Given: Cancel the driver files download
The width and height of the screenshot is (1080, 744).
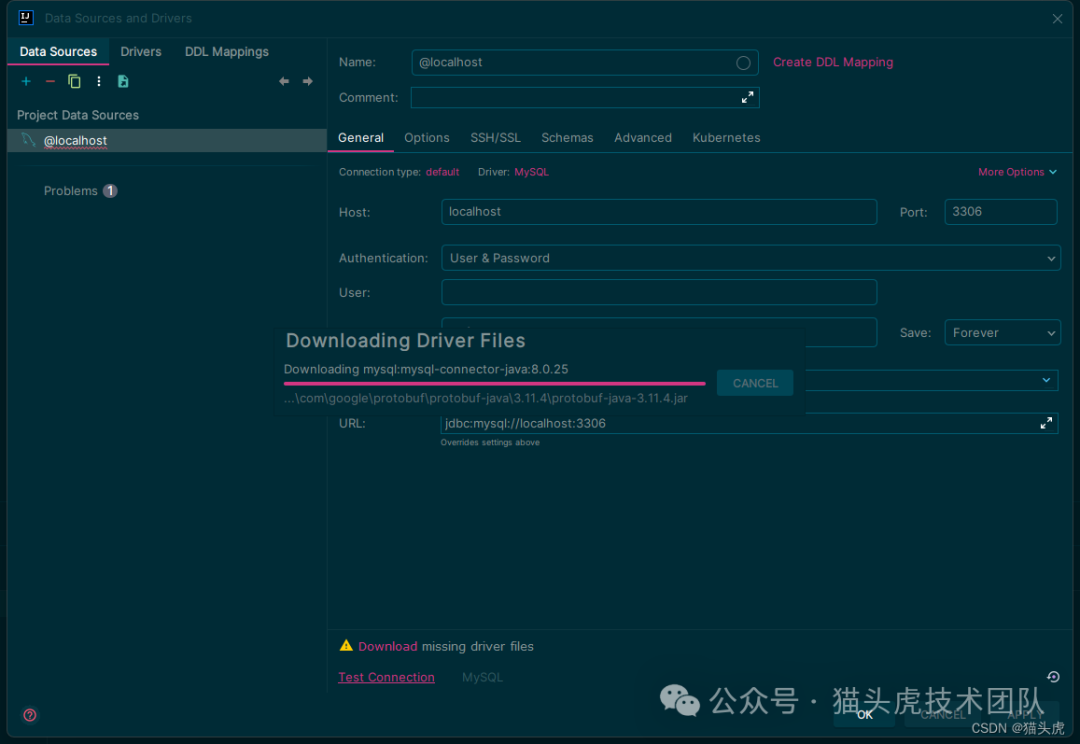Looking at the screenshot, I should (x=755, y=383).
